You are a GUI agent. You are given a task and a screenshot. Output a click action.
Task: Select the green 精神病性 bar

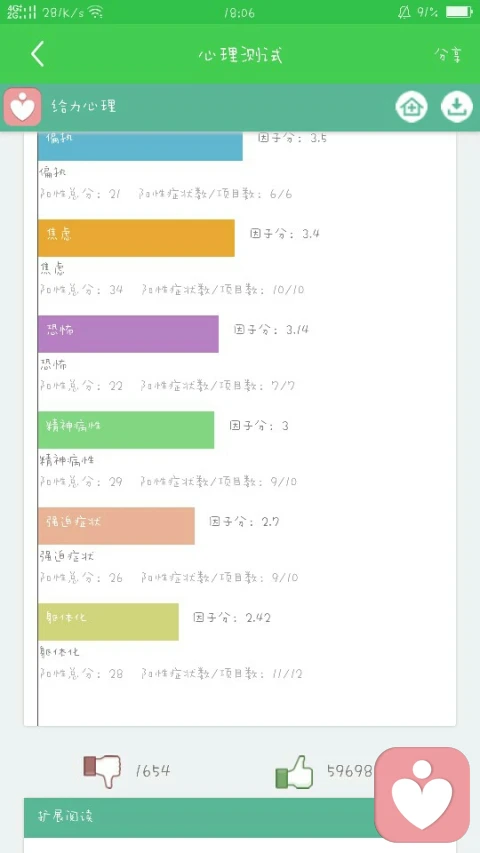pyautogui.click(x=126, y=430)
